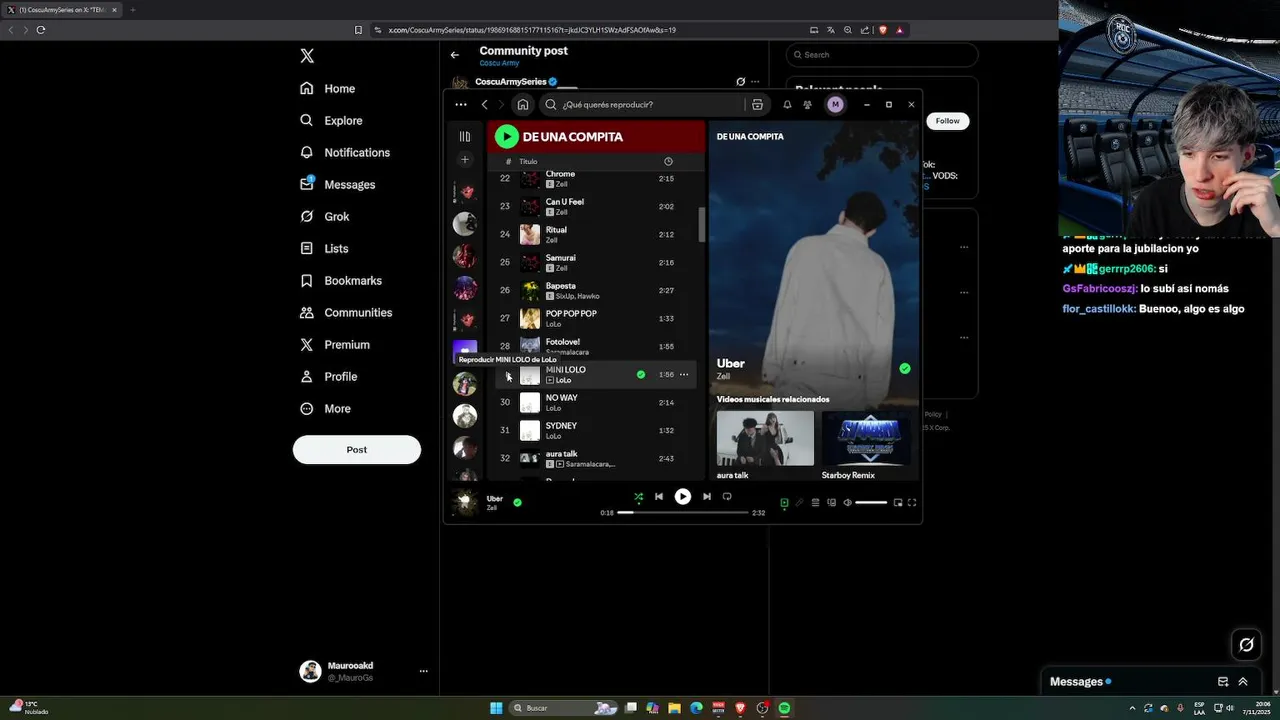Select track Ritual

(598, 234)
